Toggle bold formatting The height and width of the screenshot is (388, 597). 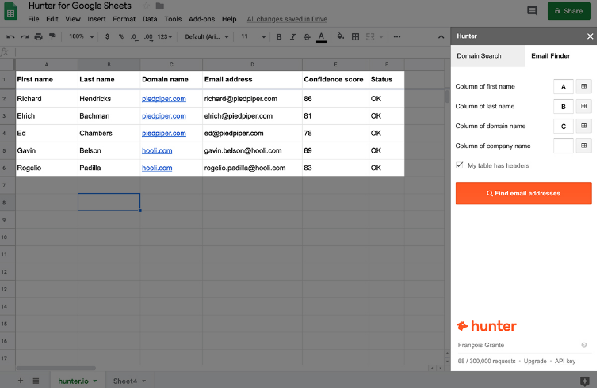coord(279,37)
